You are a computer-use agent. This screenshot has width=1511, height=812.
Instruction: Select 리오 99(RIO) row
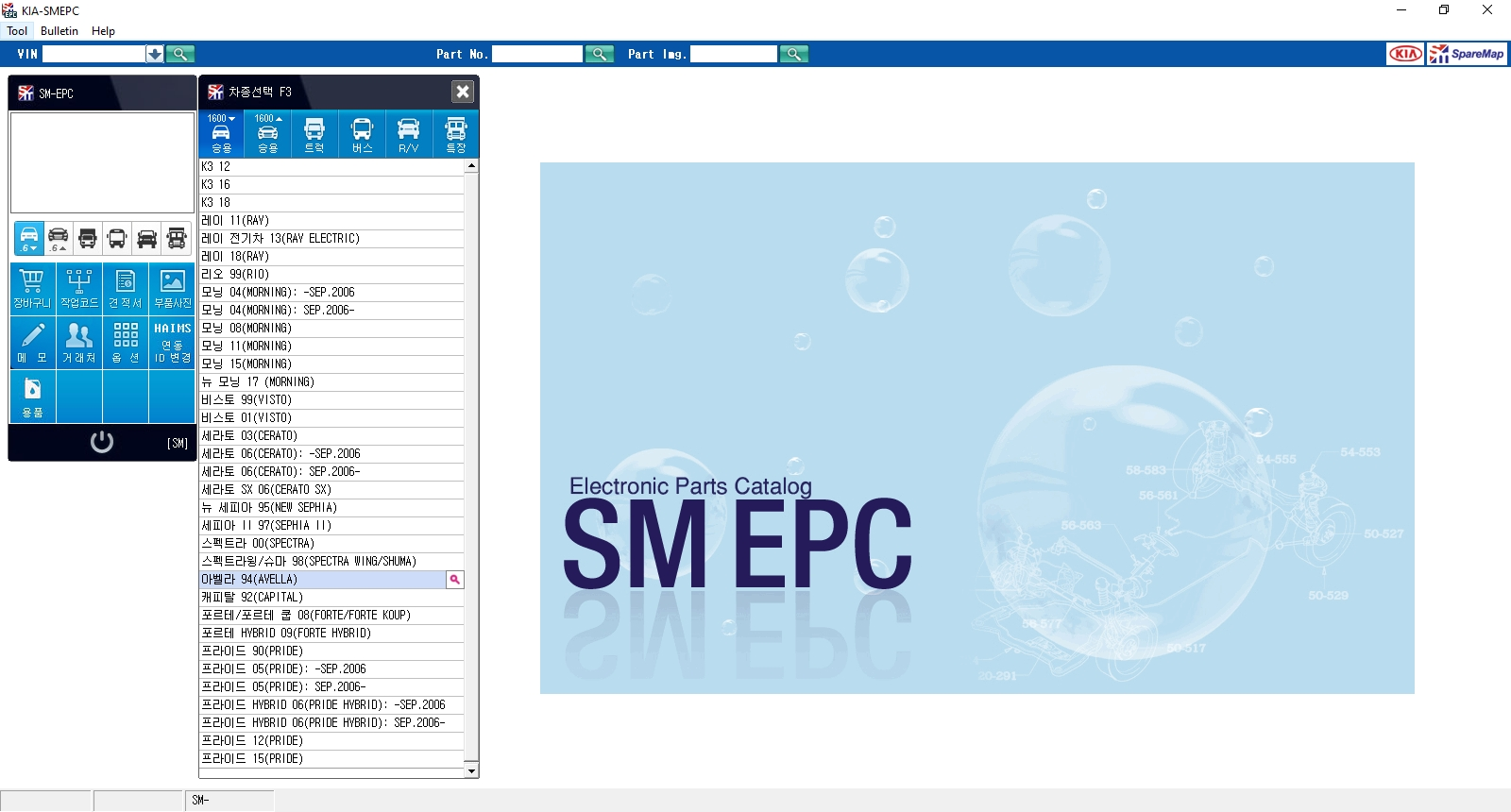click(331, 274)
